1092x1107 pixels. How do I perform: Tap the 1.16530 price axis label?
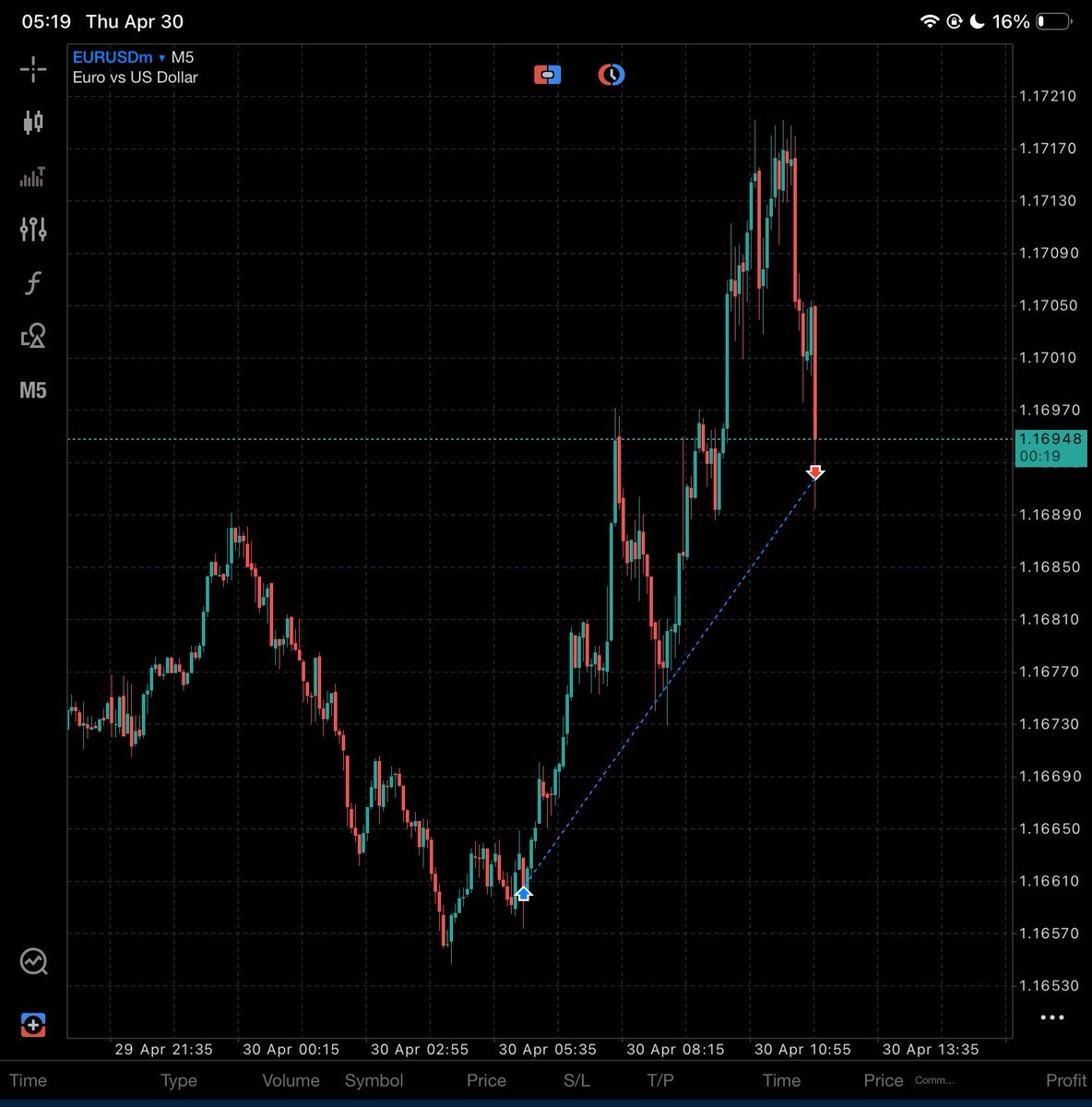point(1048,985)
